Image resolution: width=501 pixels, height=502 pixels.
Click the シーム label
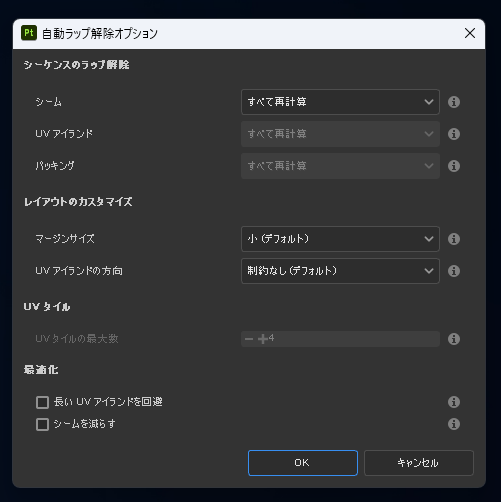[48, 102]
